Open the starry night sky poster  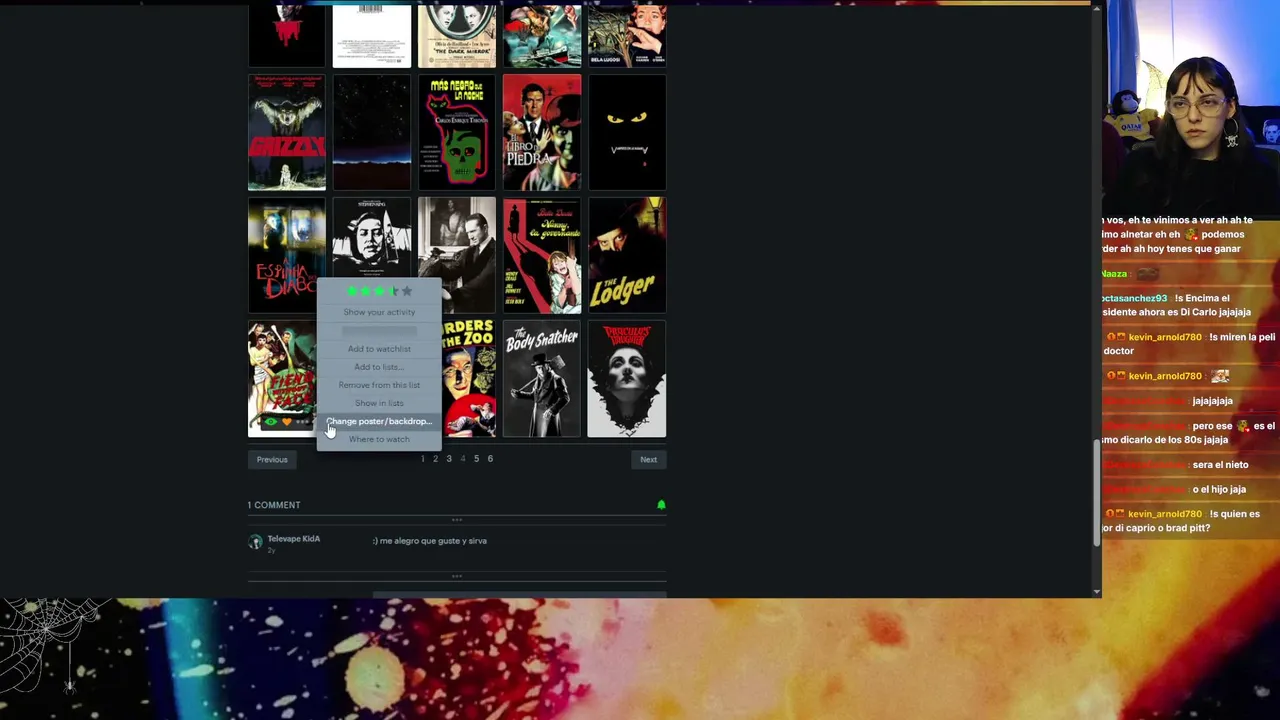[372, 132]
